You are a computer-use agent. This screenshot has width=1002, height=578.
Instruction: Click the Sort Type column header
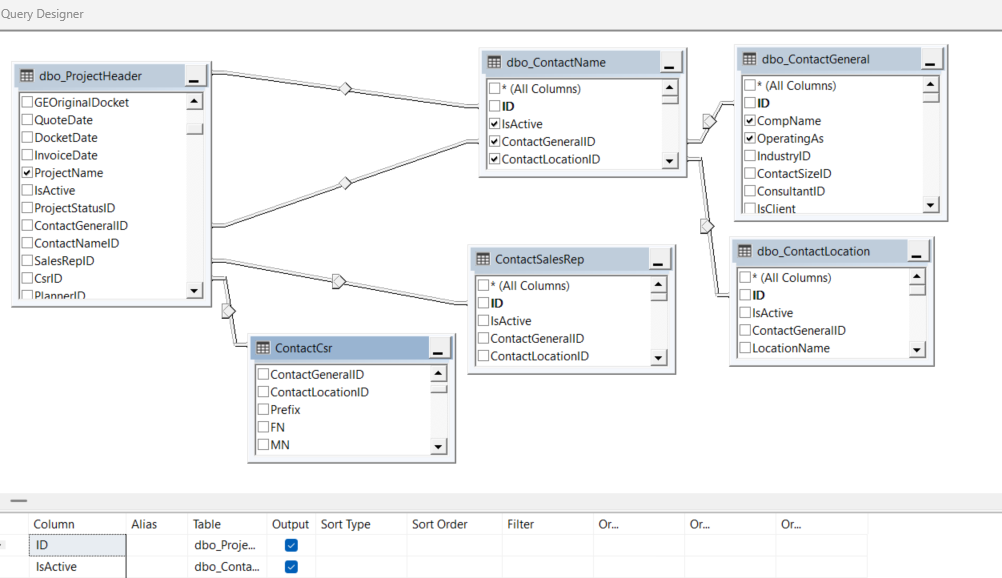pos(345,524)
